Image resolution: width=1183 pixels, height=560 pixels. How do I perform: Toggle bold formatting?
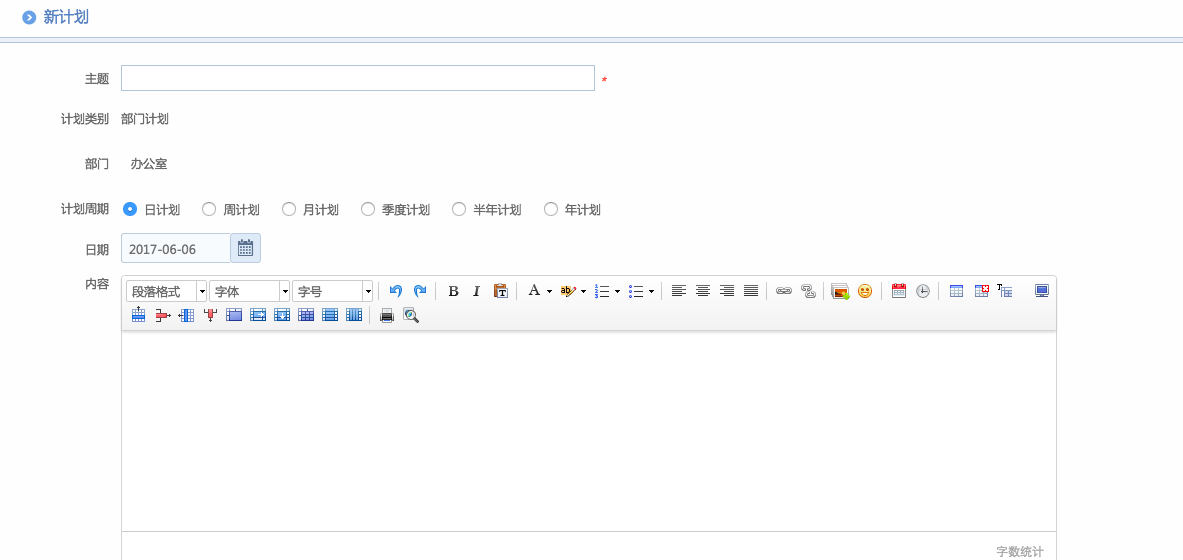[453, 291]
